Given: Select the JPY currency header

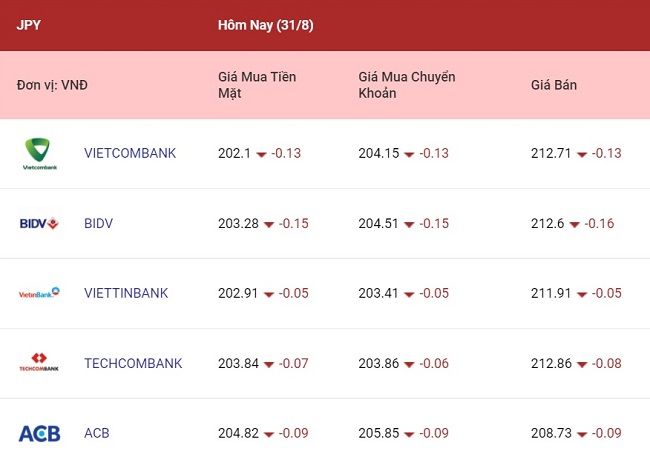Looking at the screenshot, I should (x=29, y=25).
